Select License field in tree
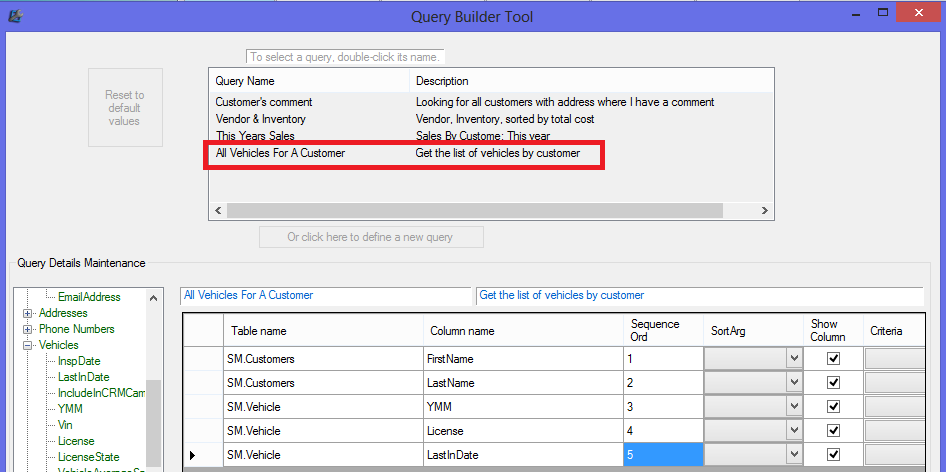The image size is (946, 472). pyautogui.click(x=76, y=441)
